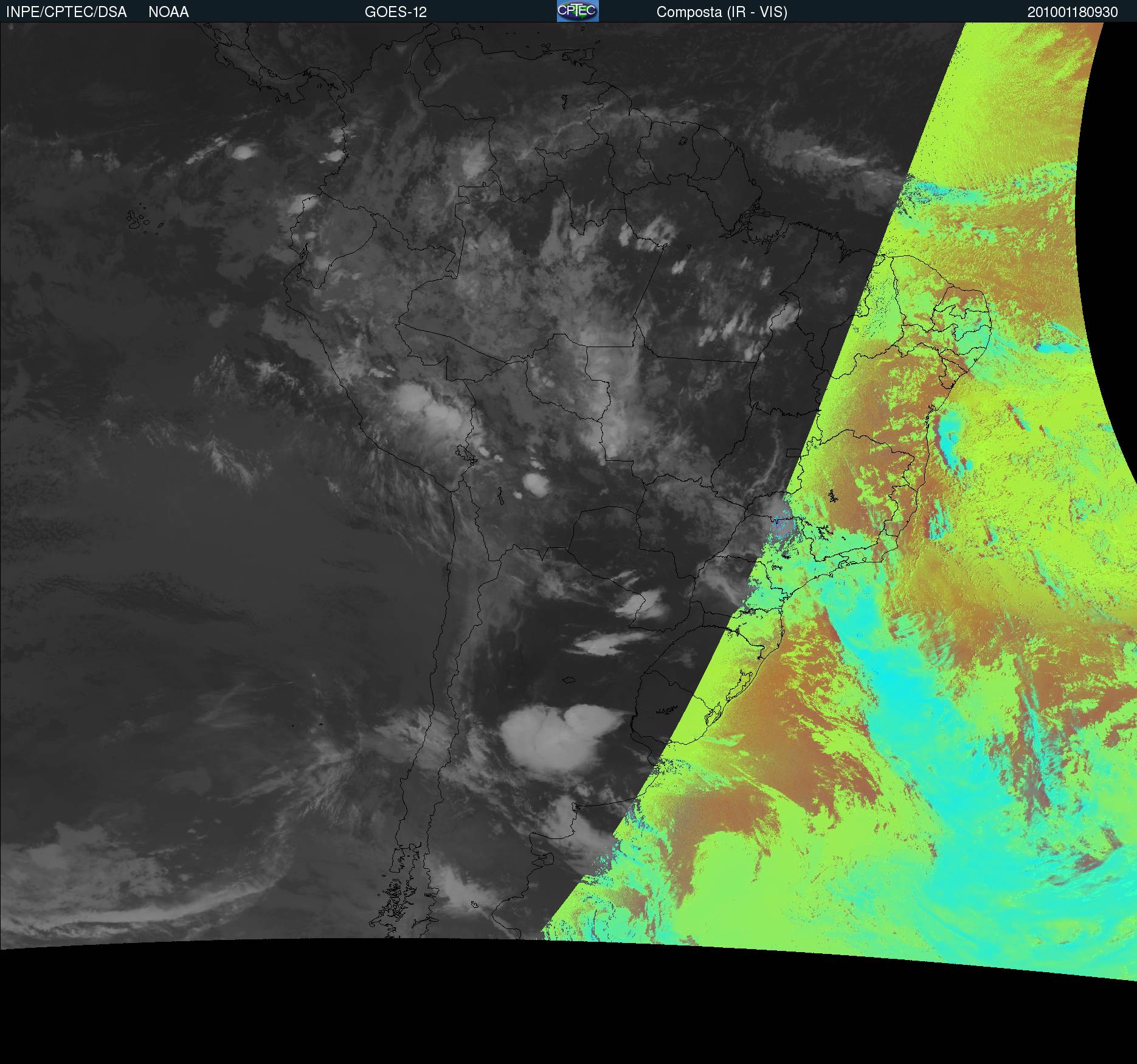Select the INPE/CPTEC/DSA header text

66,12
